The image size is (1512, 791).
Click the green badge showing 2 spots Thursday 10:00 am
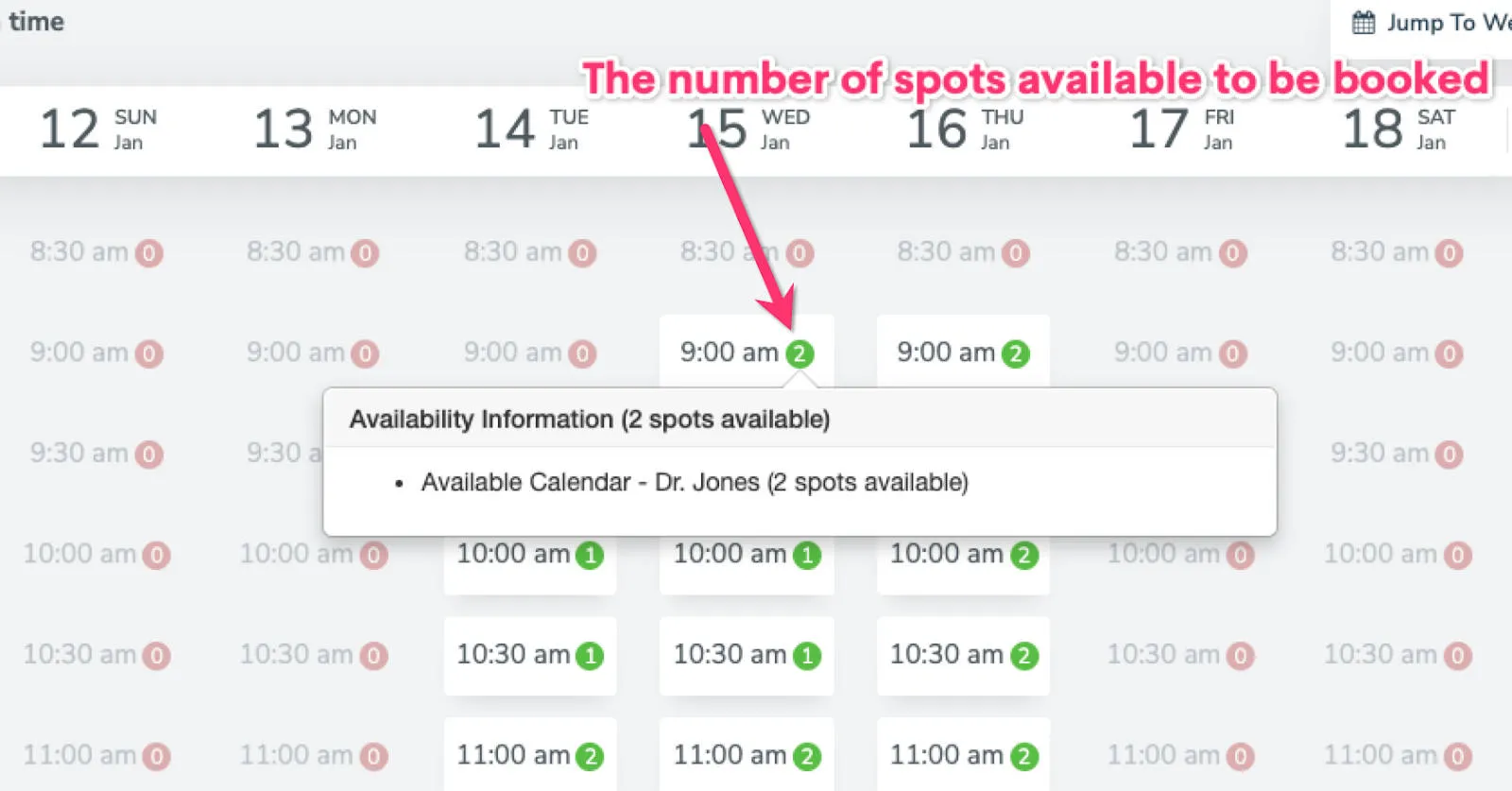point(1023,554)
